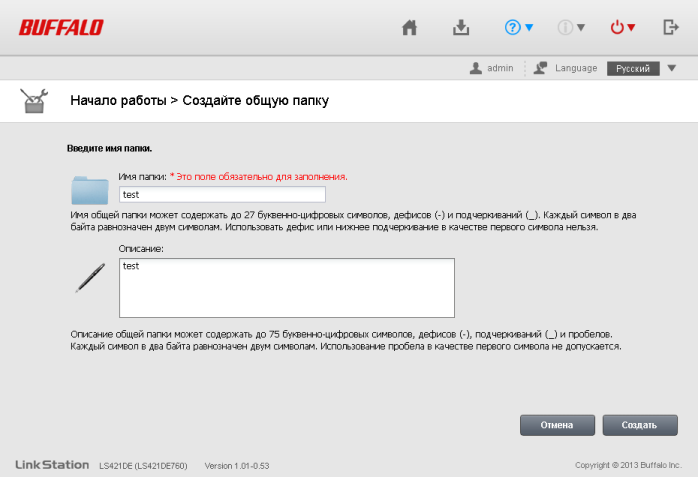Click the pen icon beside description

coord(90,278)
